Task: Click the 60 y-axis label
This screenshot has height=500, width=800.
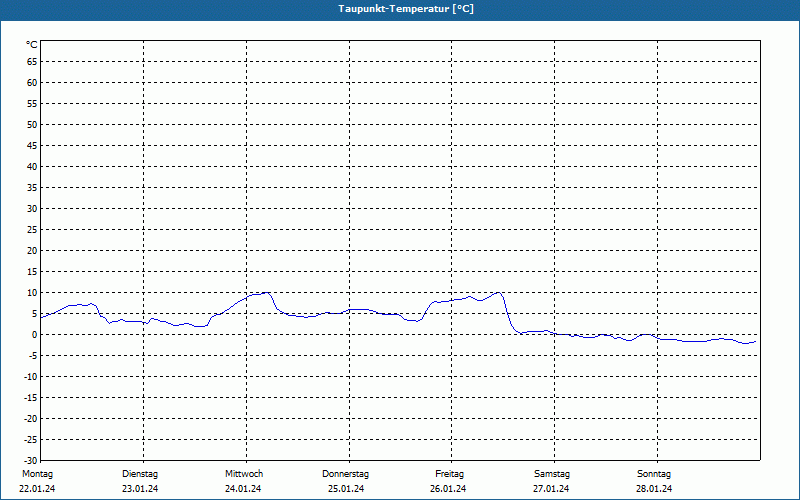Action: click(32, 83)
